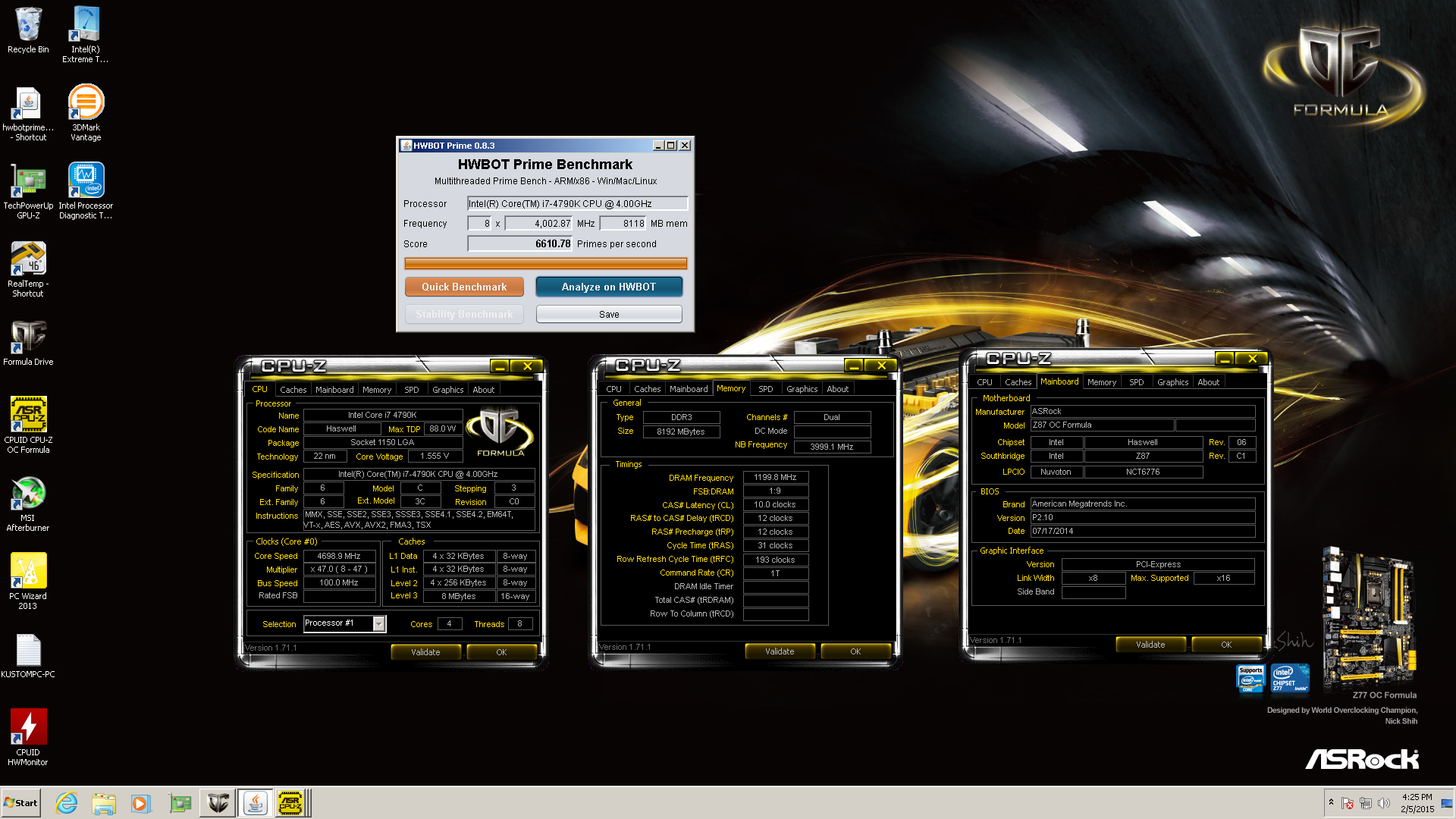
Task: Click the Score field showing 6610.78
Action: (520, 243)
